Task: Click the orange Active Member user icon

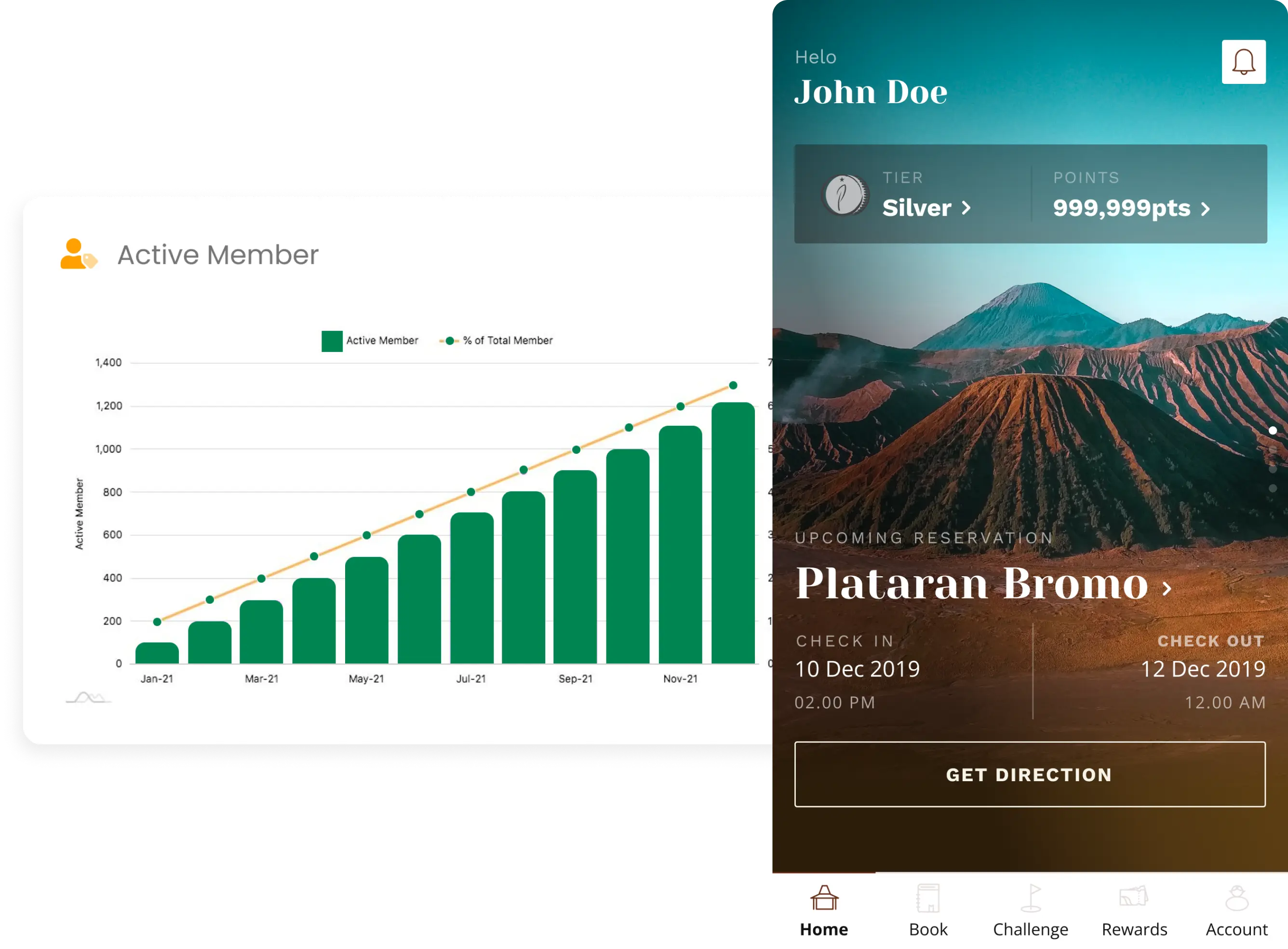Action: pyautogui.click(x=79, y=254)
